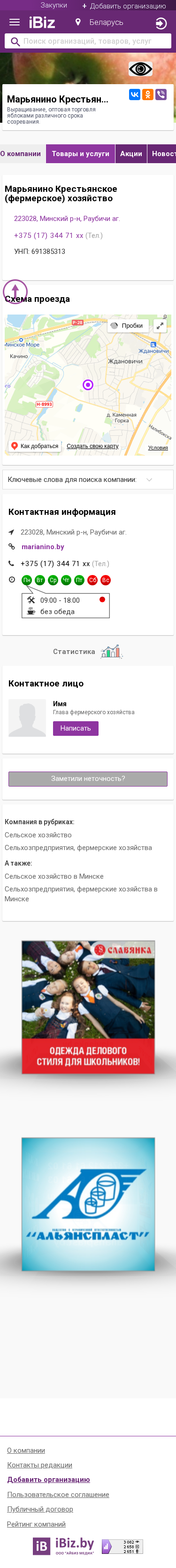
Task: Open the hamburger menu icon
Action: pos(15,23)
